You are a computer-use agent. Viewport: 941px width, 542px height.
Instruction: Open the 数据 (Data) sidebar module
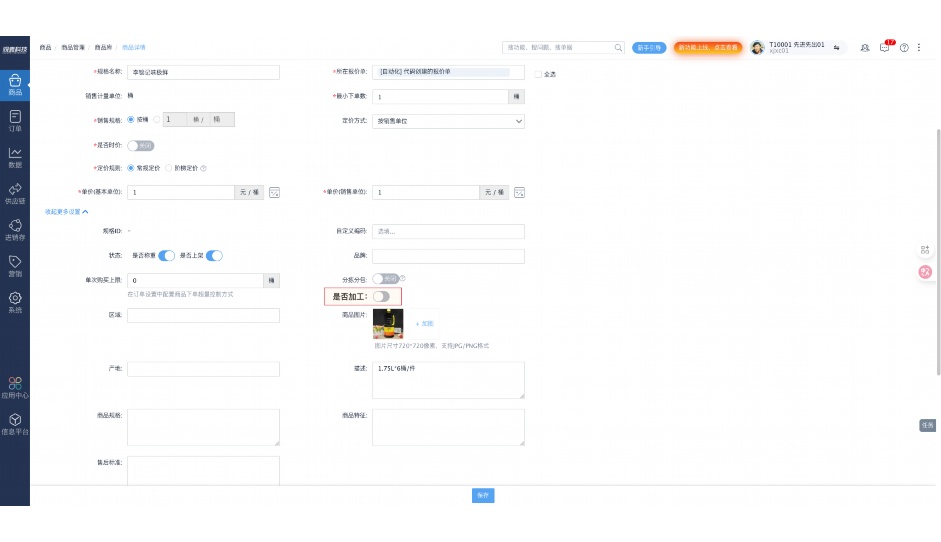click(x=15, y=157)
